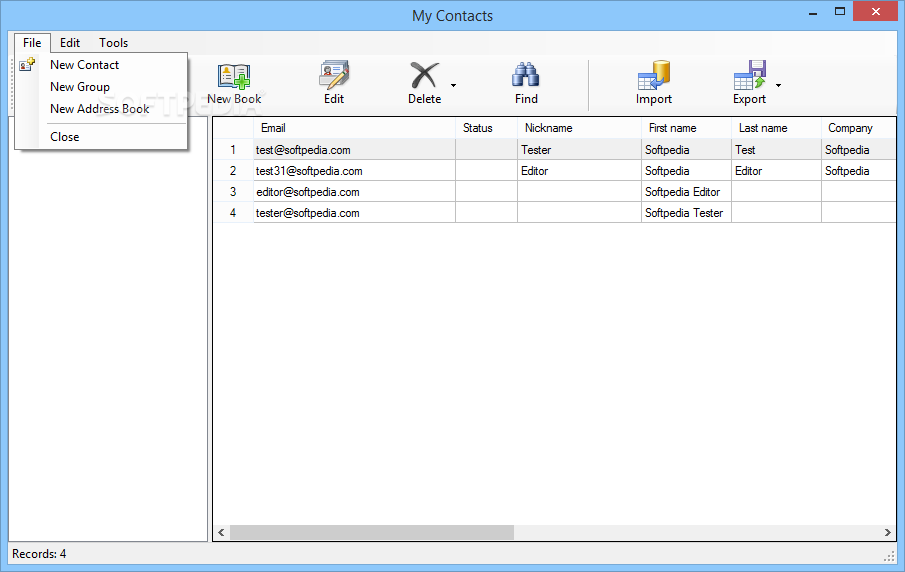Sort by the First name column header
The width and height of the screenshot is (905, 572).
coord(686,128)
